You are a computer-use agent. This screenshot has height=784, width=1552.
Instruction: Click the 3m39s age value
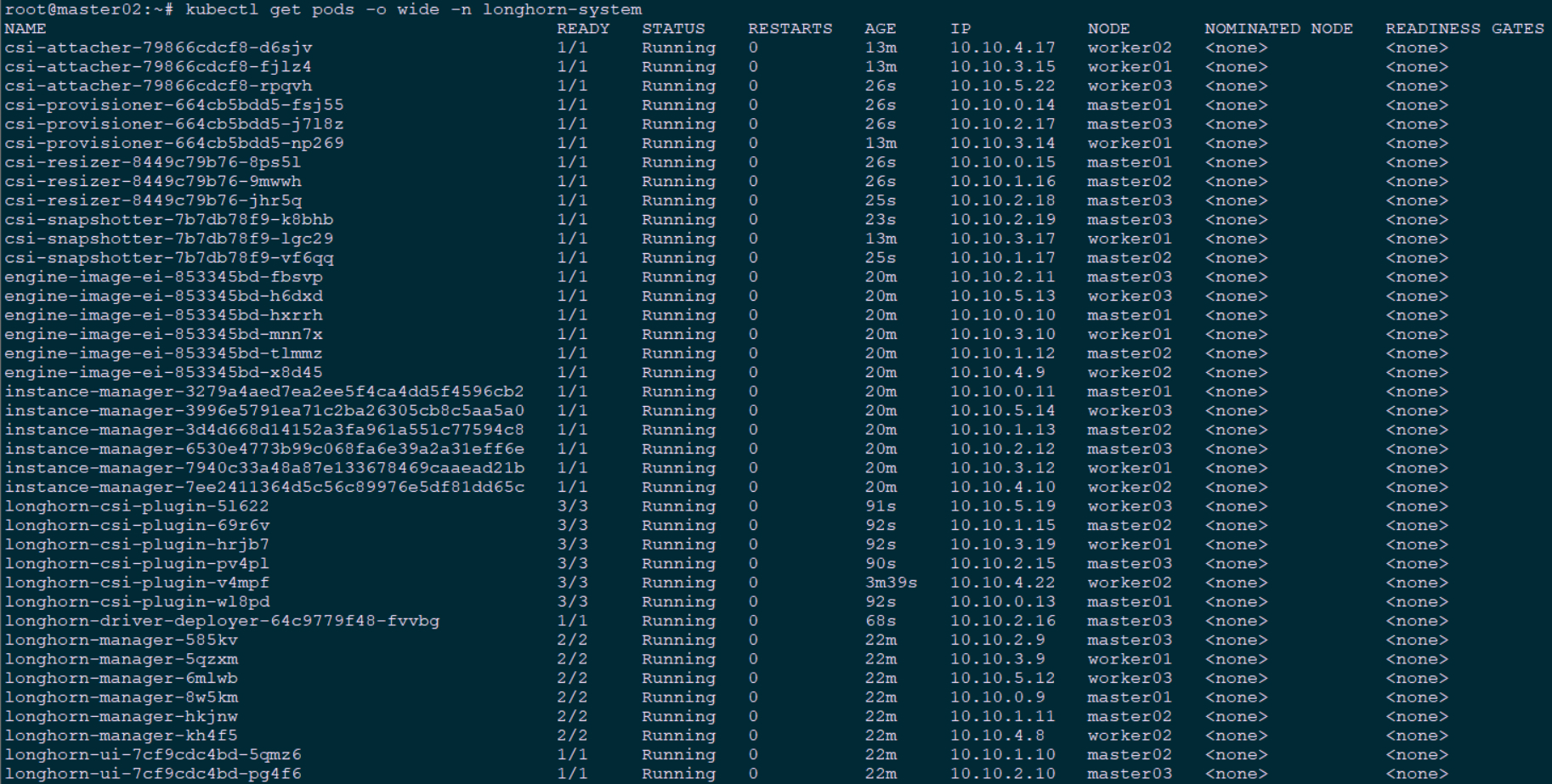pyautogui.click(x=891, y=583)
